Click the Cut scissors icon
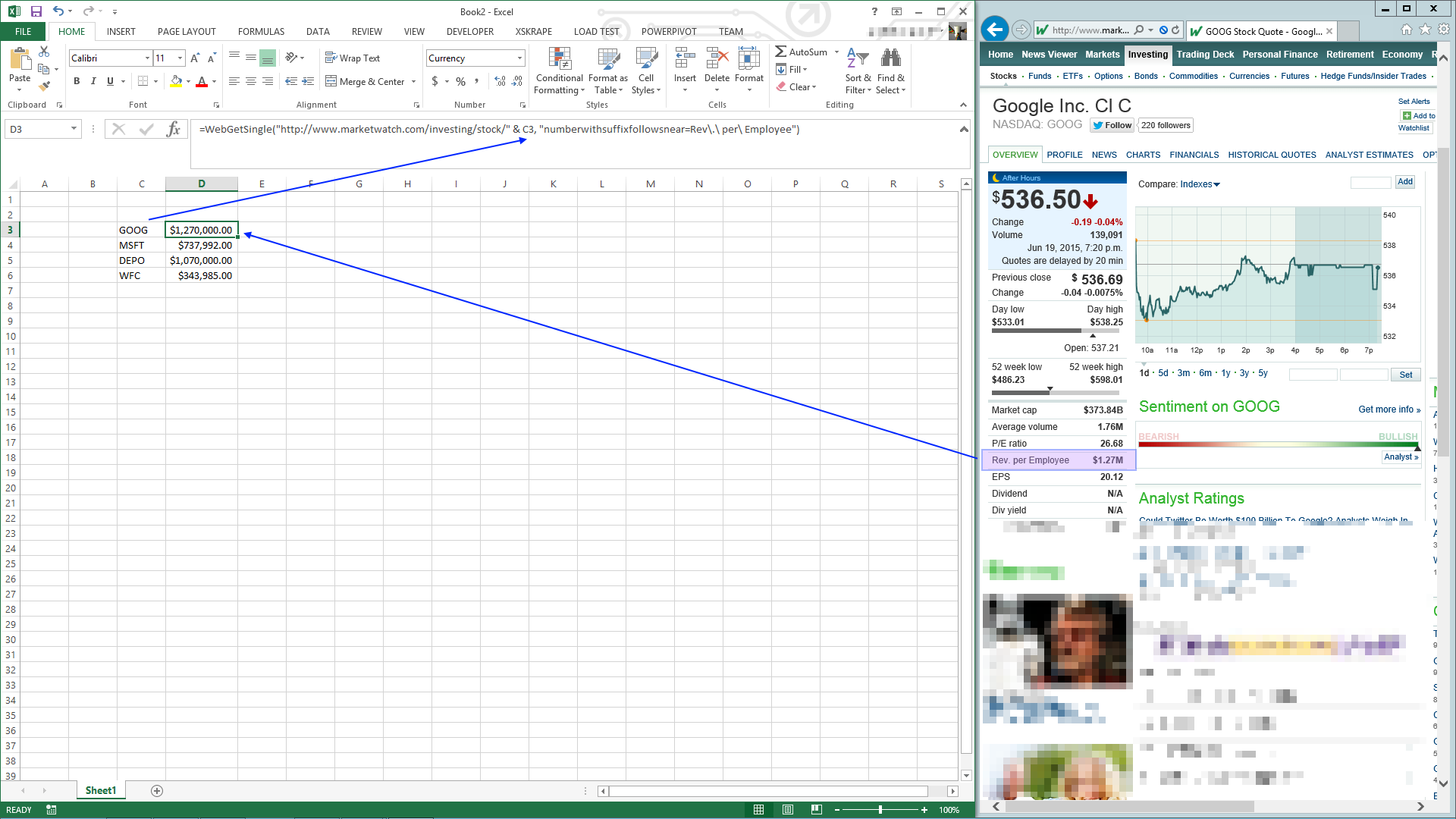Image resolution: width=1456 pixels, height=819 pixels. [44, 52]
